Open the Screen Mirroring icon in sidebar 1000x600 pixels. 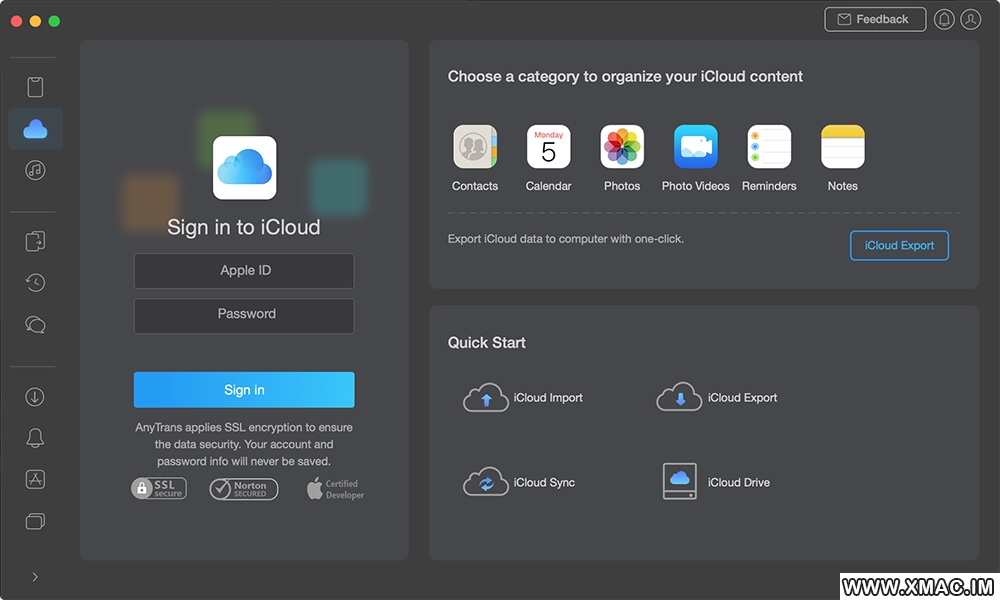point(35,521)
